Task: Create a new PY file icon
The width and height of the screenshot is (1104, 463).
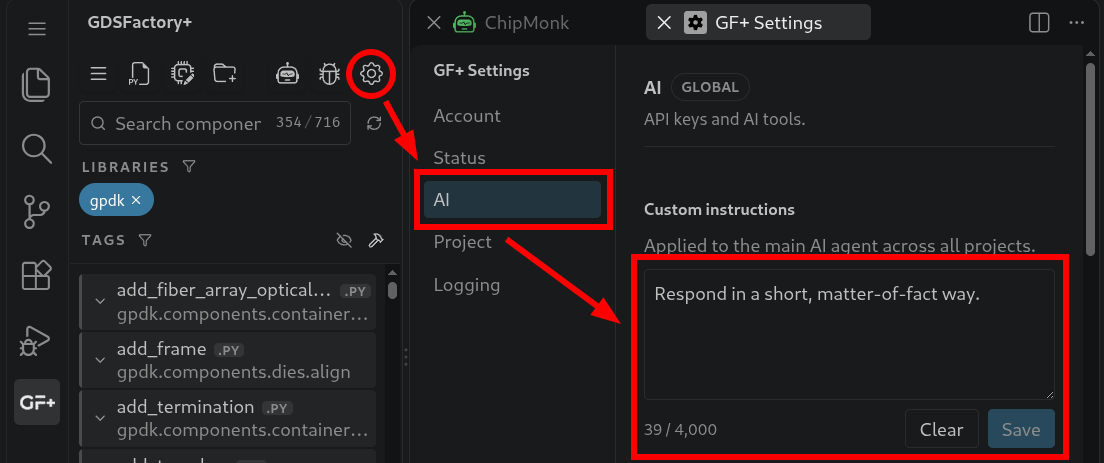Action: pyautogui.click(x=139, y=74)
